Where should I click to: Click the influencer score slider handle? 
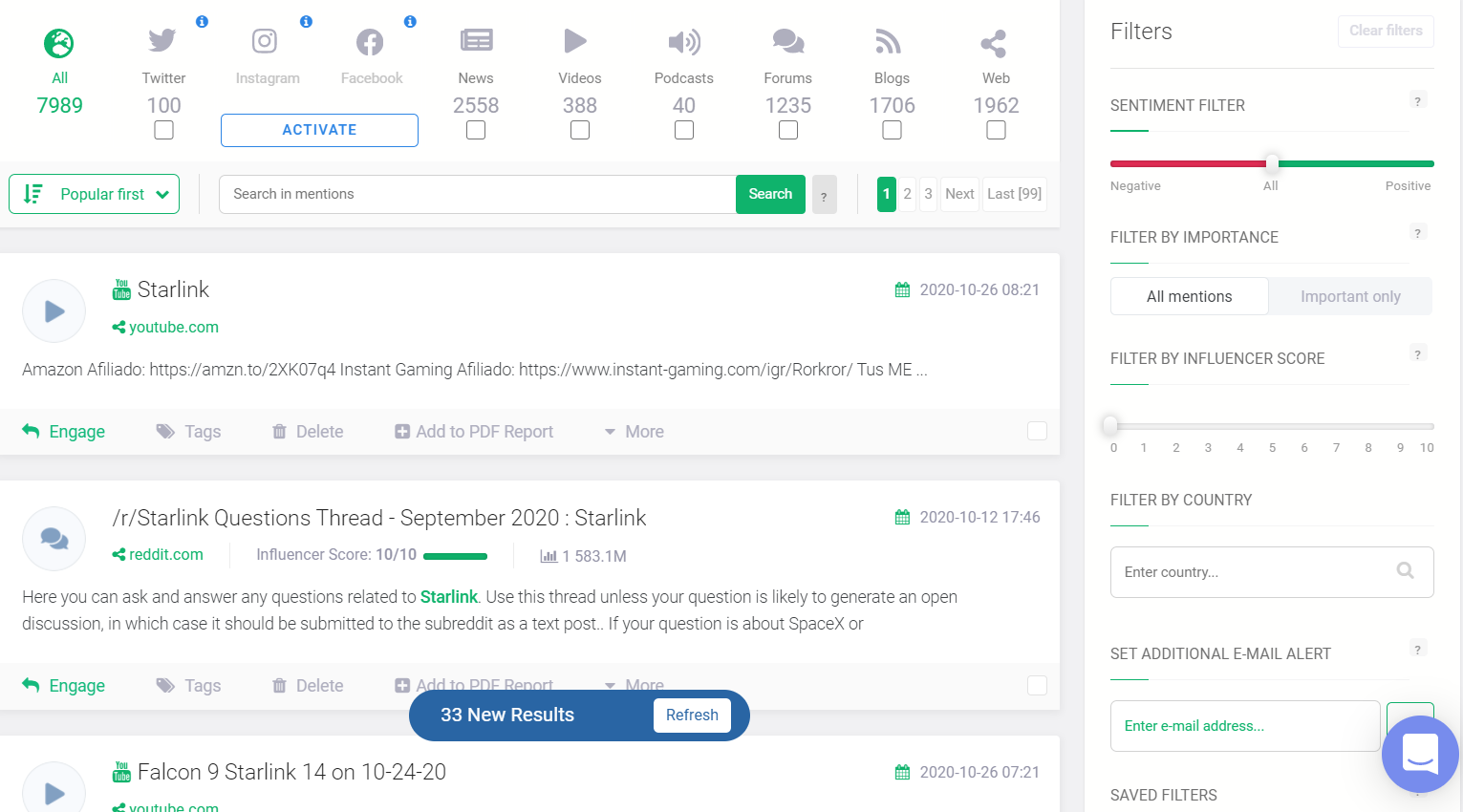(1110, 425)
